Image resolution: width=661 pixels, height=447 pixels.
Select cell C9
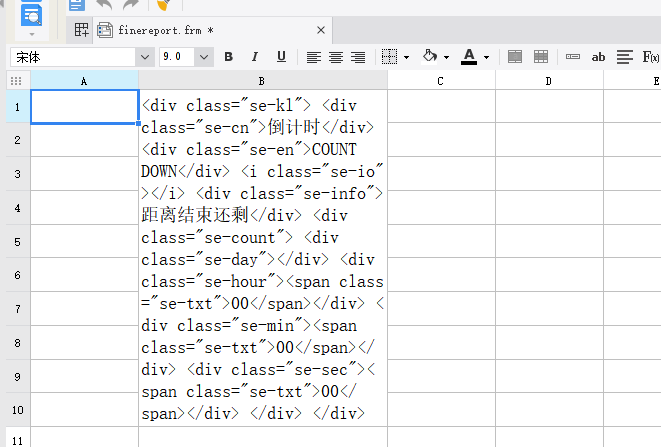tap(441, 376)
